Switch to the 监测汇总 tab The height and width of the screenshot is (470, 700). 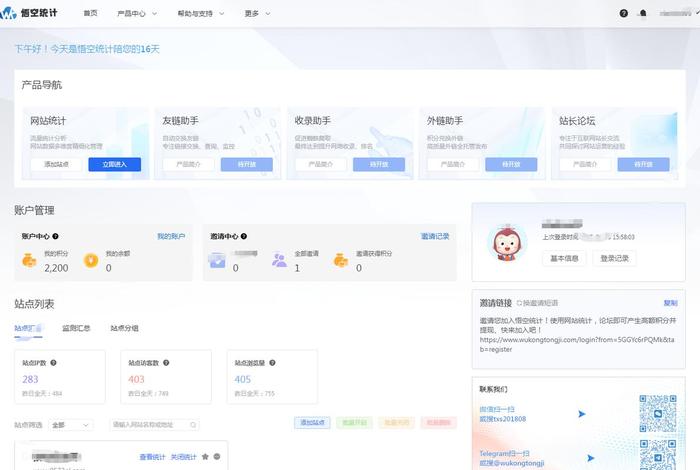pyautogui.click(x=76, y=329)
